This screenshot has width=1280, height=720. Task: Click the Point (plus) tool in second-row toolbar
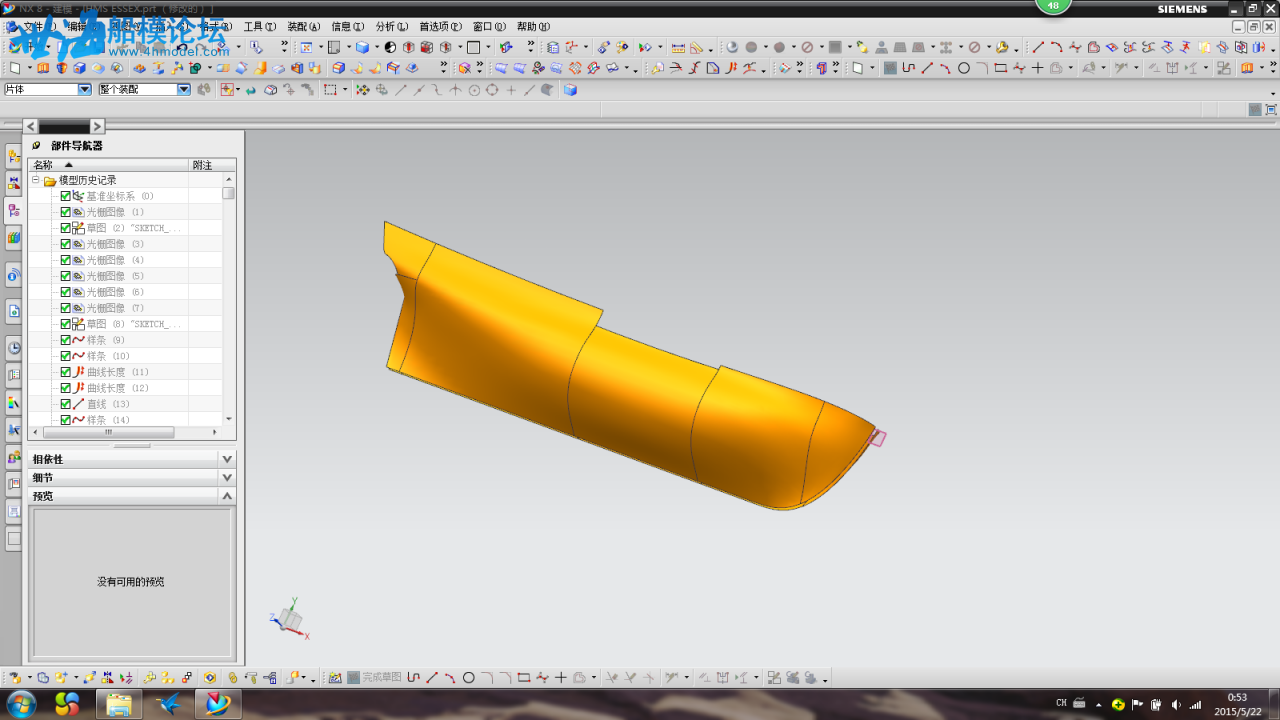click(1037, 68)
